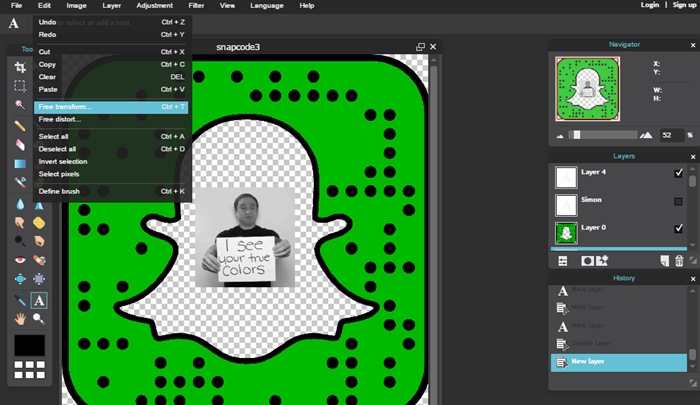Select the Type tool in toolbox

(x=39, y=300)
